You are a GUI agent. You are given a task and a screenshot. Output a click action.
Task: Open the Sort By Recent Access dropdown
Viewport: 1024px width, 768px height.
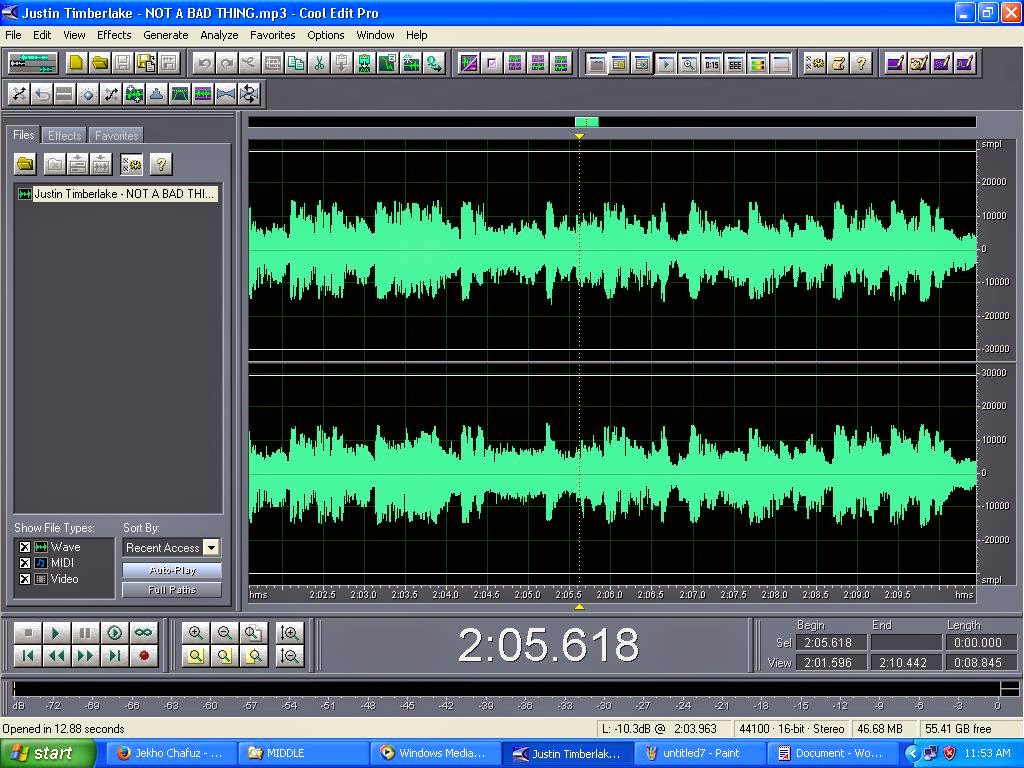click(x=212, y=547)
